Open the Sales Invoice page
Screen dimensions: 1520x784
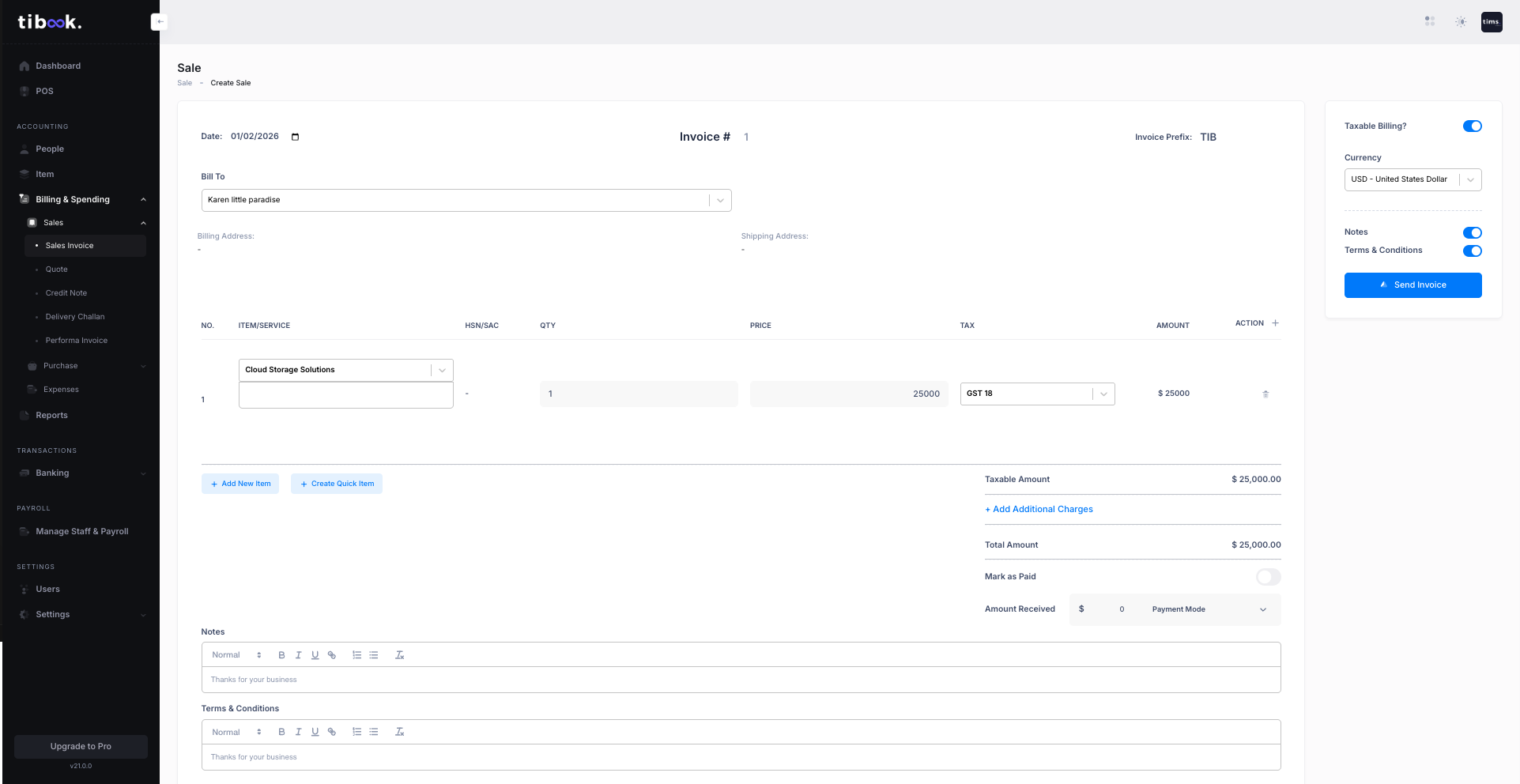pyautogui.click(x=69, y=245)
